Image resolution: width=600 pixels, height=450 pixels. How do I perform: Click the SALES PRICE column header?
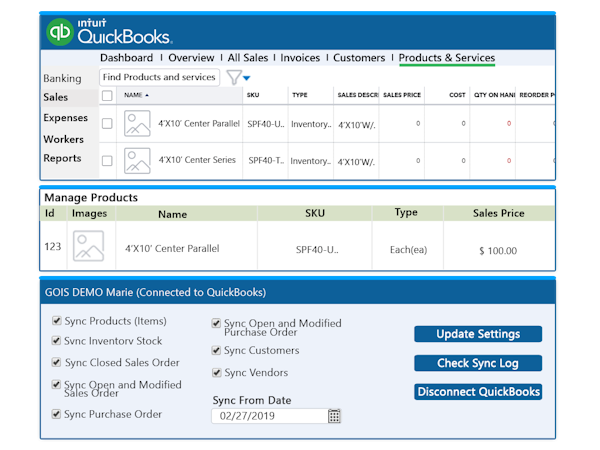tap(402, 95)
